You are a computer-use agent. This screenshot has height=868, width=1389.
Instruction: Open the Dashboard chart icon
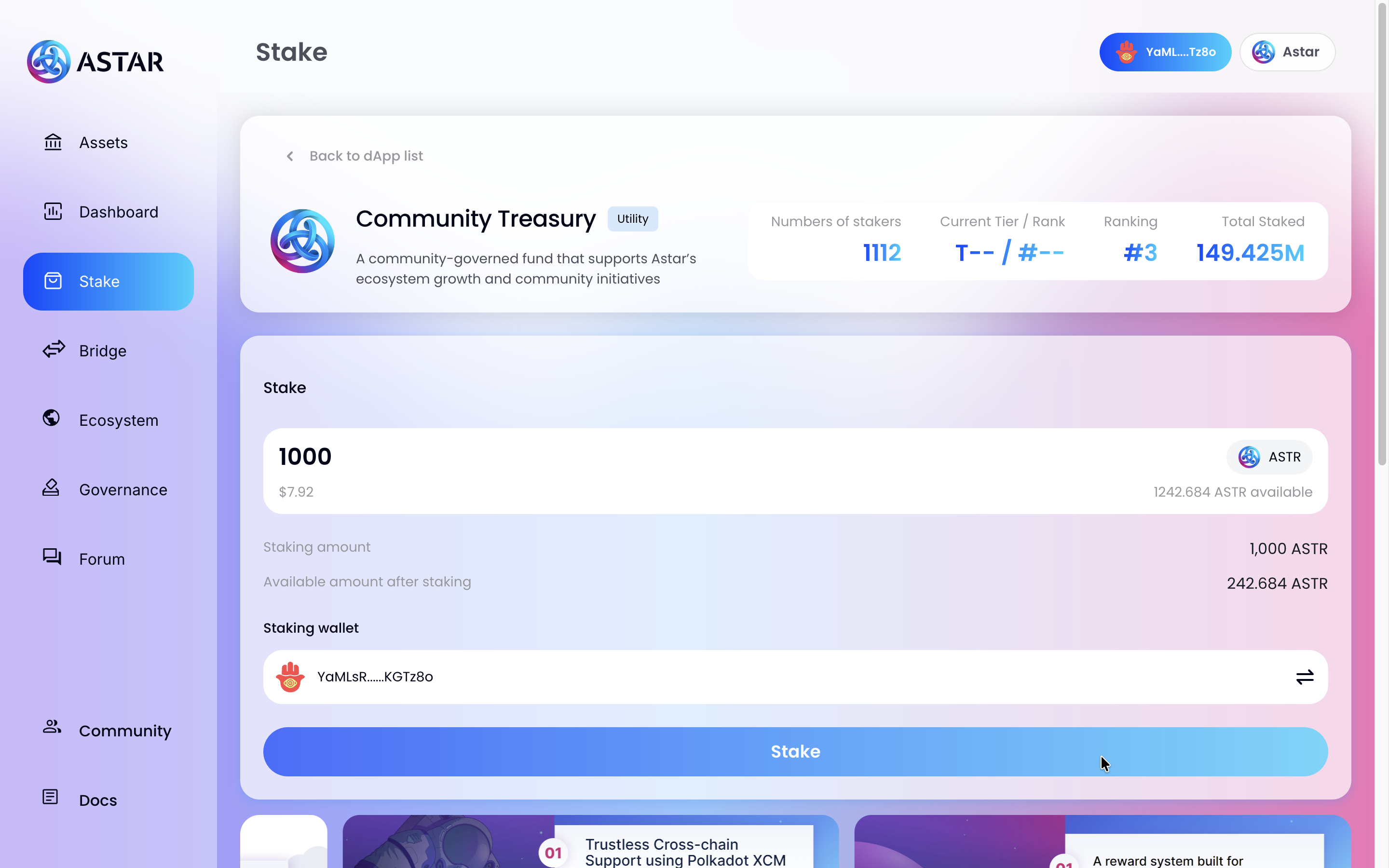[53, 211]
